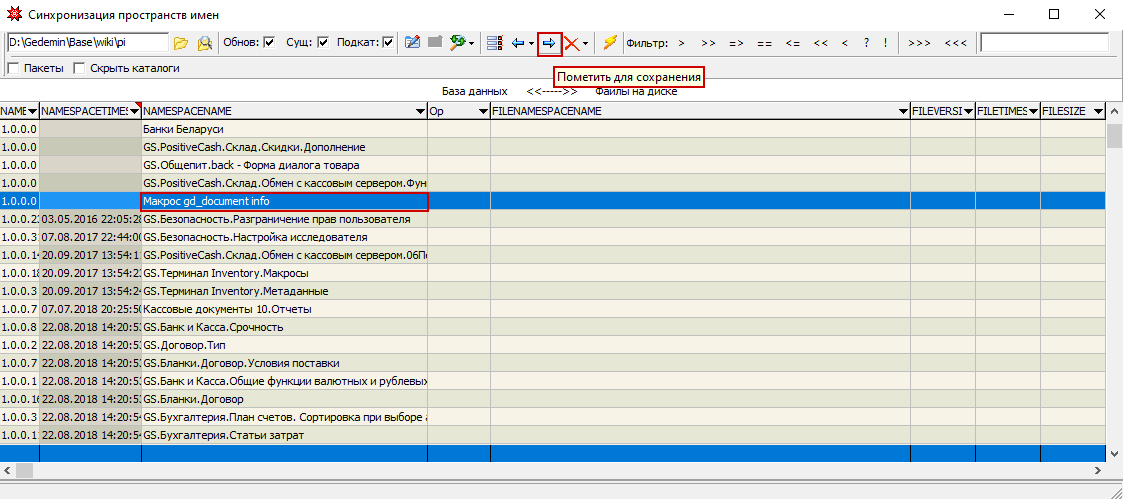Uncheck the Сущ checkbox
The height and width of the screenshot is (499, 1123).
tap(322, 43)
